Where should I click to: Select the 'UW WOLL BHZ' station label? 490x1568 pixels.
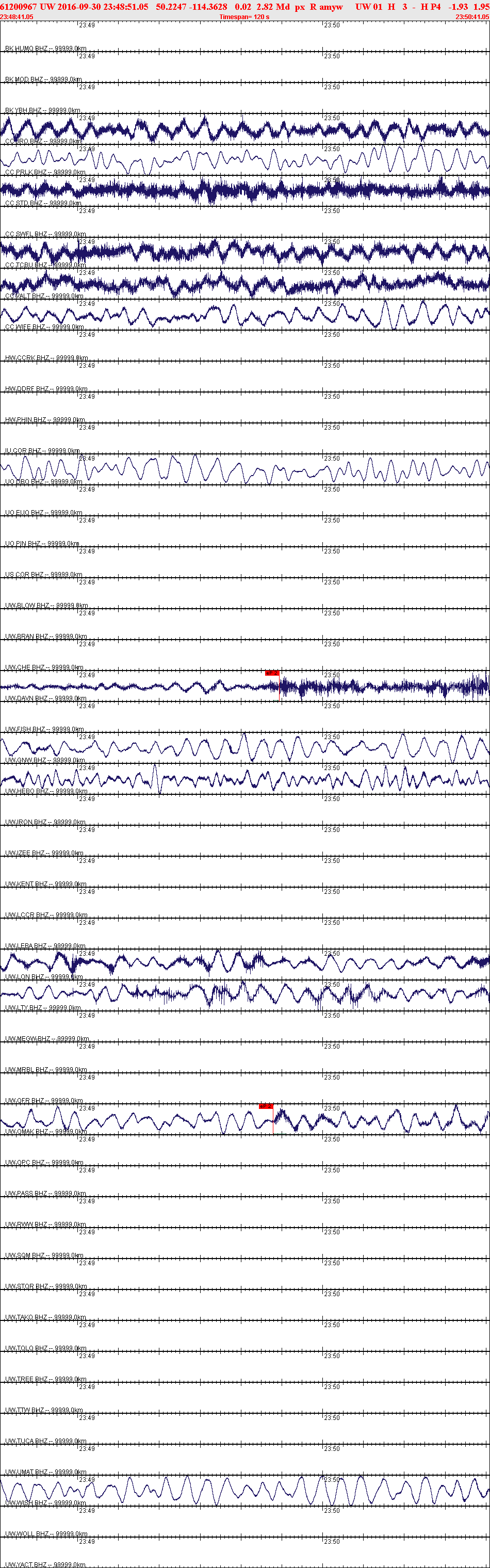tap(46, 1534)
